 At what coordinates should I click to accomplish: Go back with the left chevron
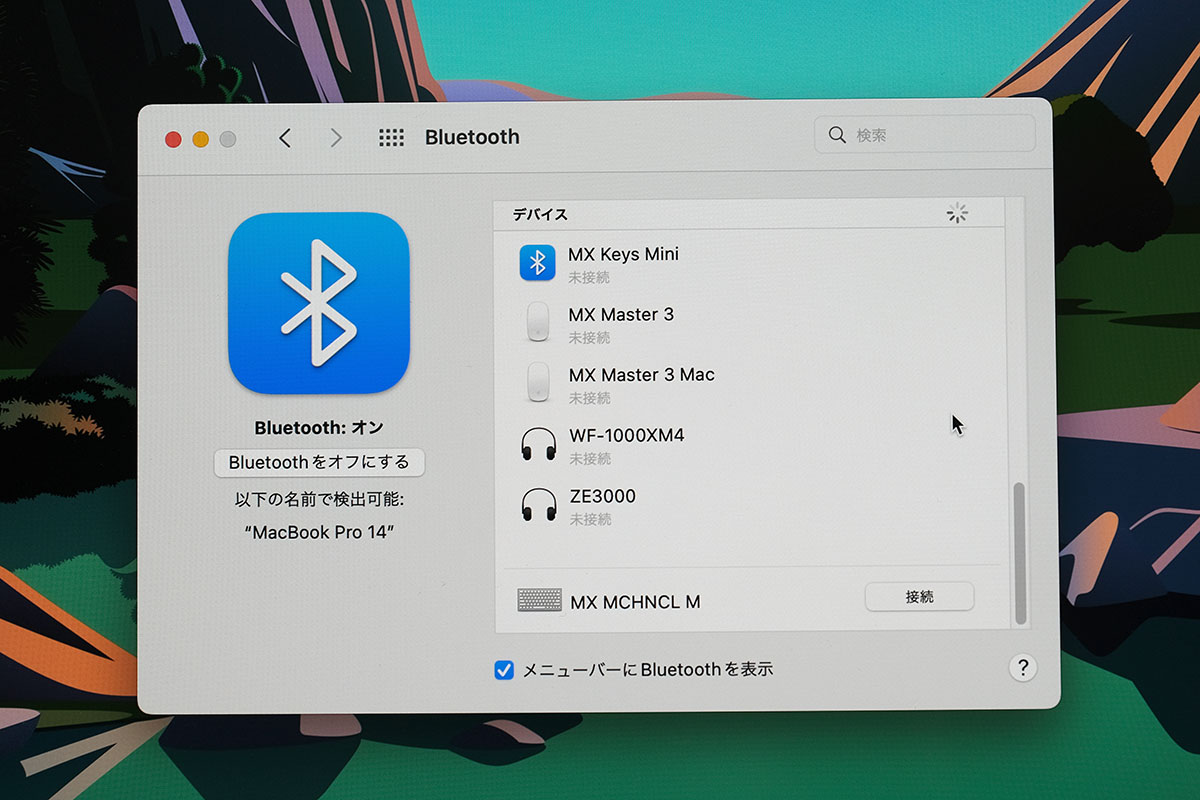tap(285, 138)
